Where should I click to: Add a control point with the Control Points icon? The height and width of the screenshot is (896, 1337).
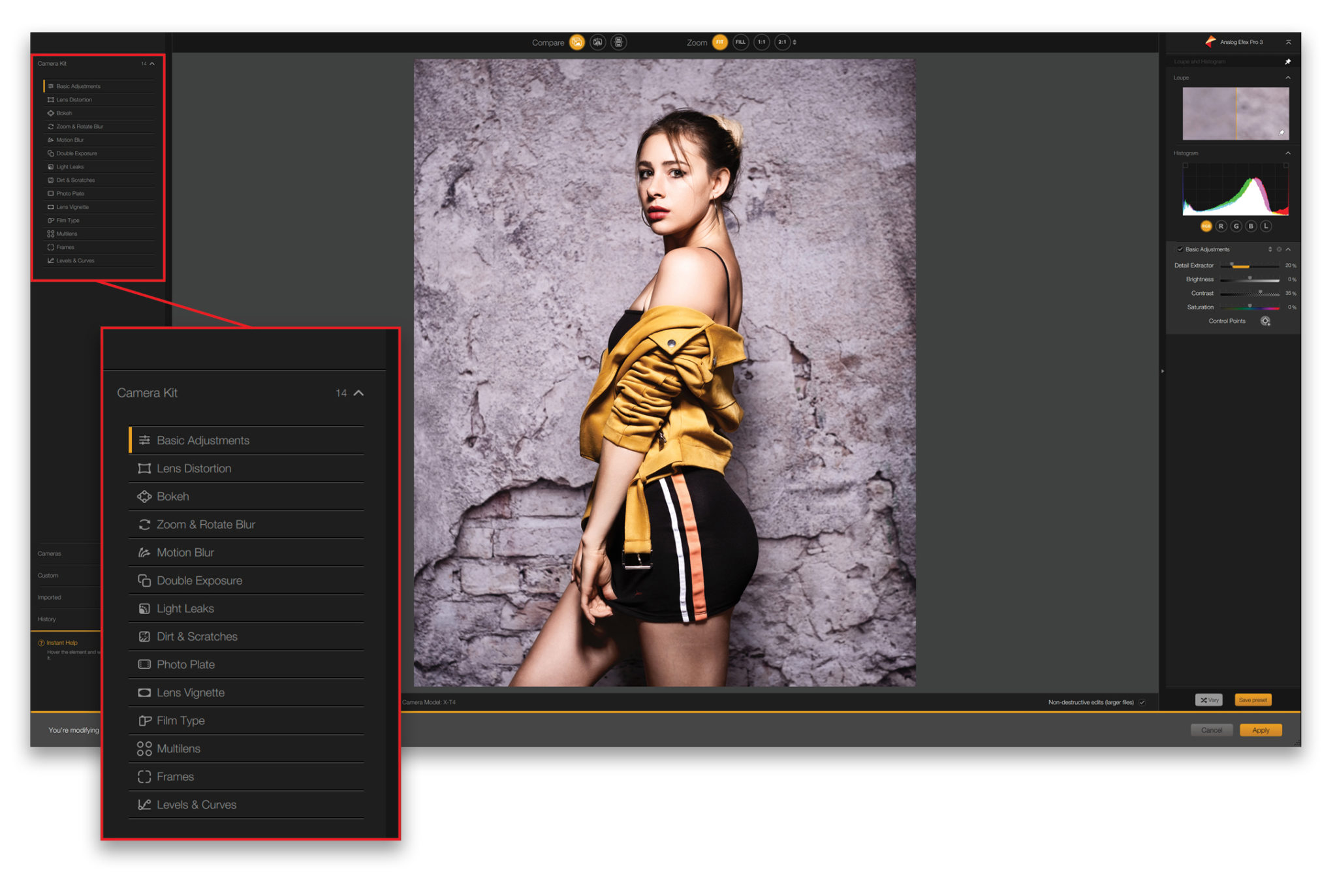[x=1265, y=321]
